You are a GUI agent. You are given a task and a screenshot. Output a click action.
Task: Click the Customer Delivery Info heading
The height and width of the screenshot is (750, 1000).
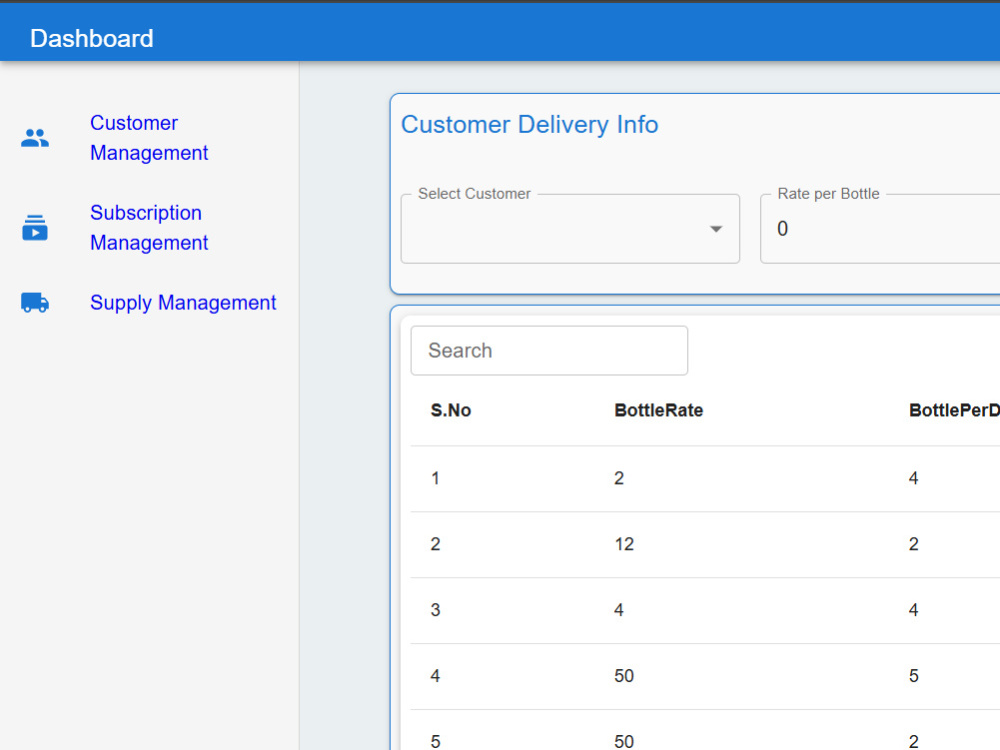pos(529,124)
